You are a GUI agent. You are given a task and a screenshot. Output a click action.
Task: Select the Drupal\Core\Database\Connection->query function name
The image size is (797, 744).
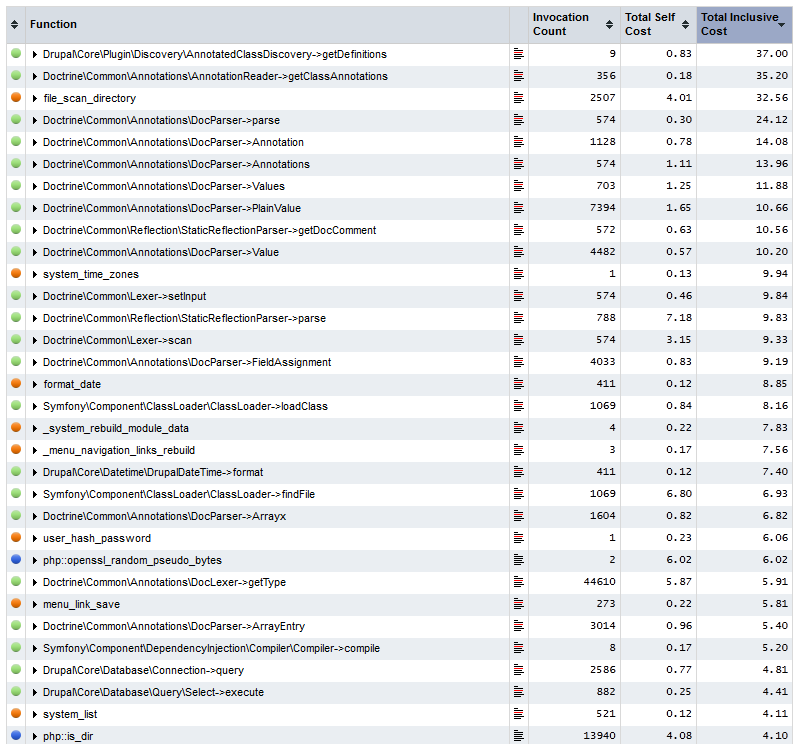pos(143,670)
